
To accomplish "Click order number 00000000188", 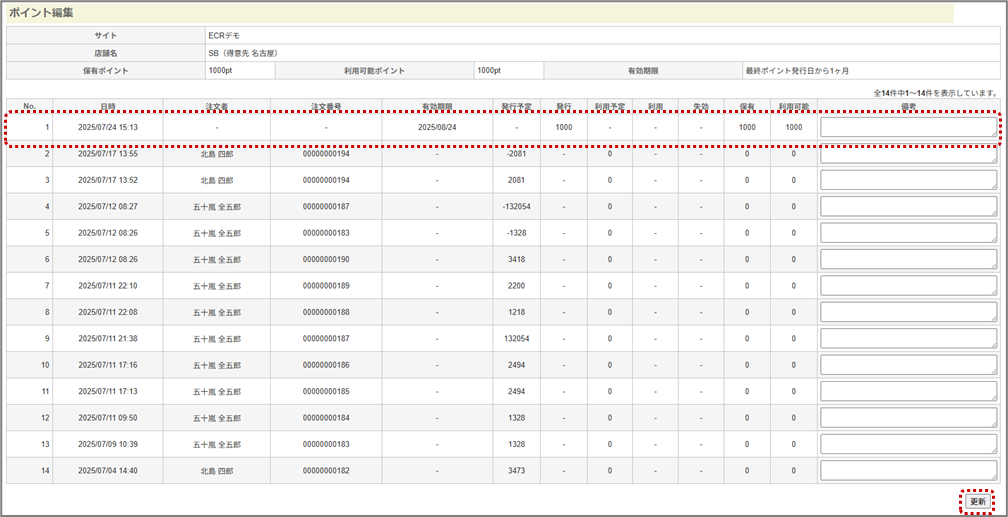I will click(326, 312).
